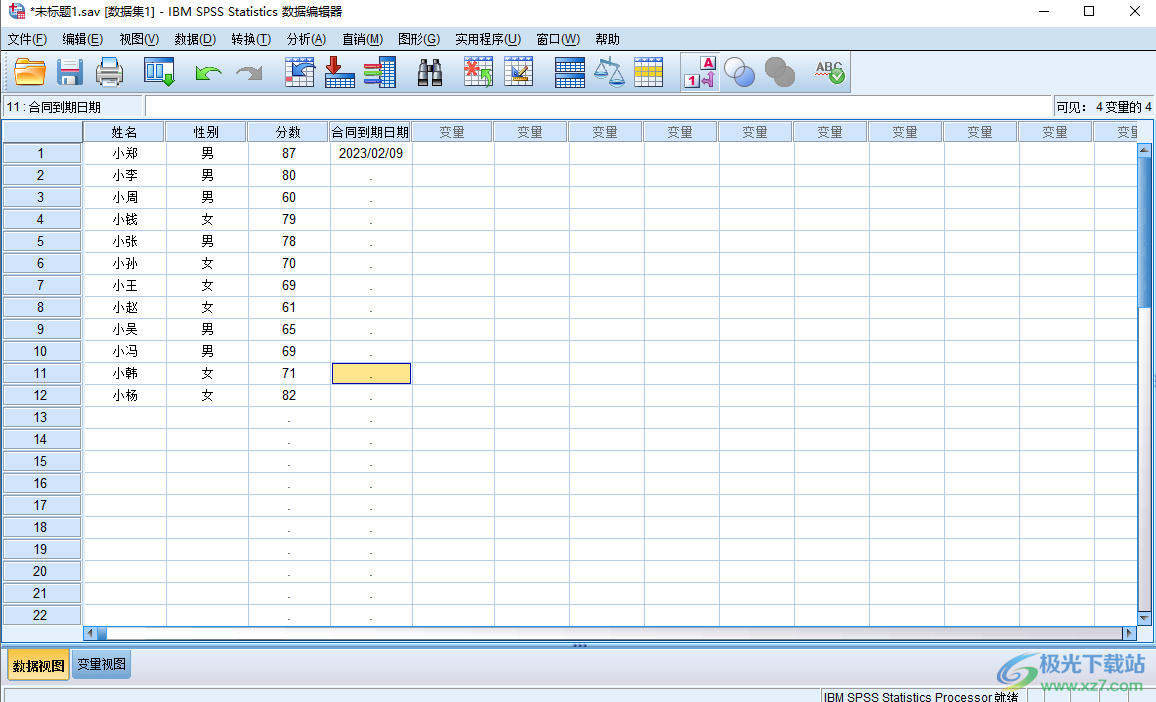The height and width of the screenshot is (702, 1156).
Task: Click the Go to case icon
Action: coord(299,72)
